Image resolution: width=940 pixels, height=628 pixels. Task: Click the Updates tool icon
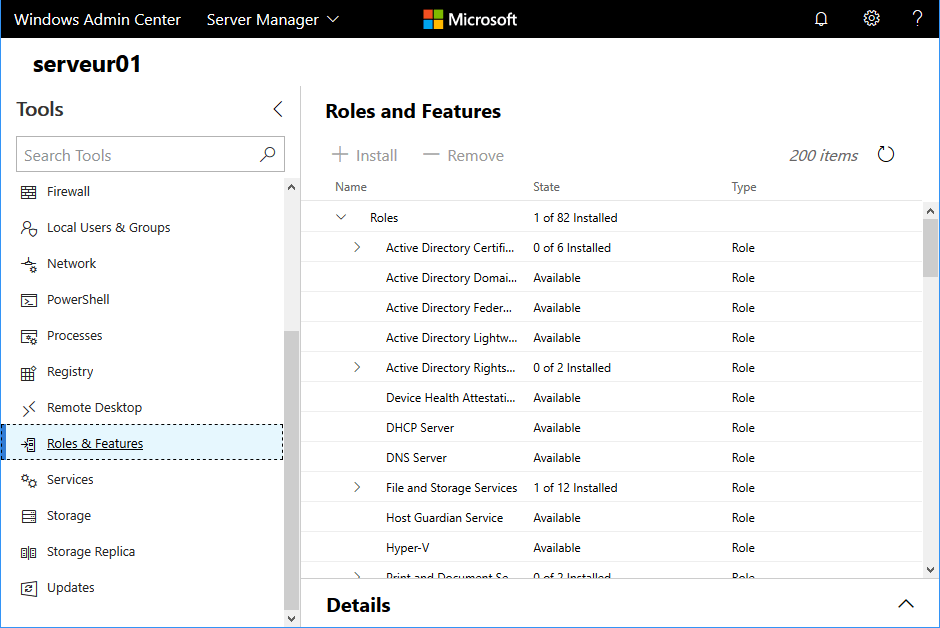coord(28,588)
